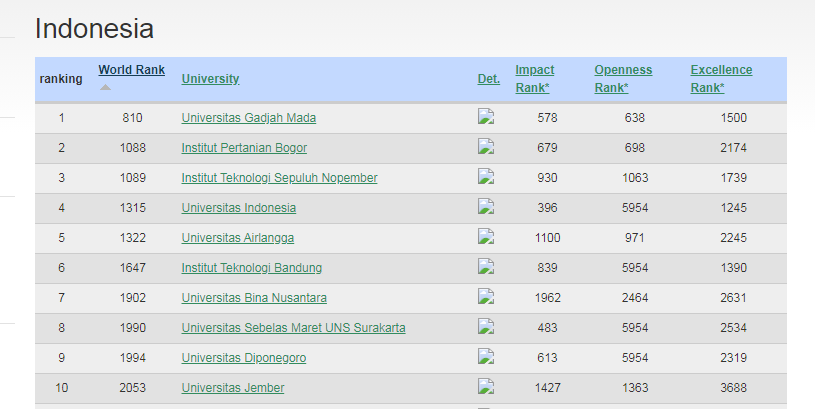815x409 pixels.
Task: Click the Indonesia page heading
Action: tap(94, 29)
